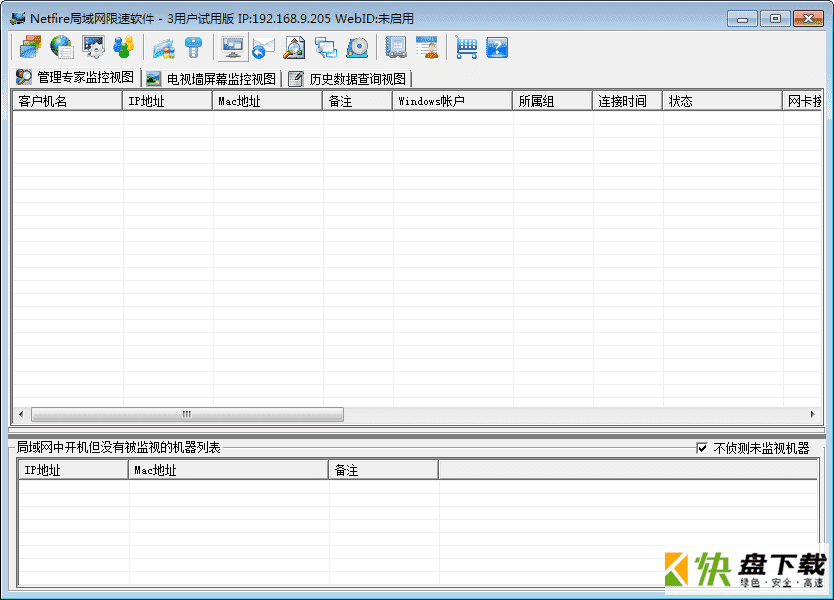This screenshot has height=600, width=834.
Task: Click the shopping cart purchase icon
Action: tap(466, 47)
